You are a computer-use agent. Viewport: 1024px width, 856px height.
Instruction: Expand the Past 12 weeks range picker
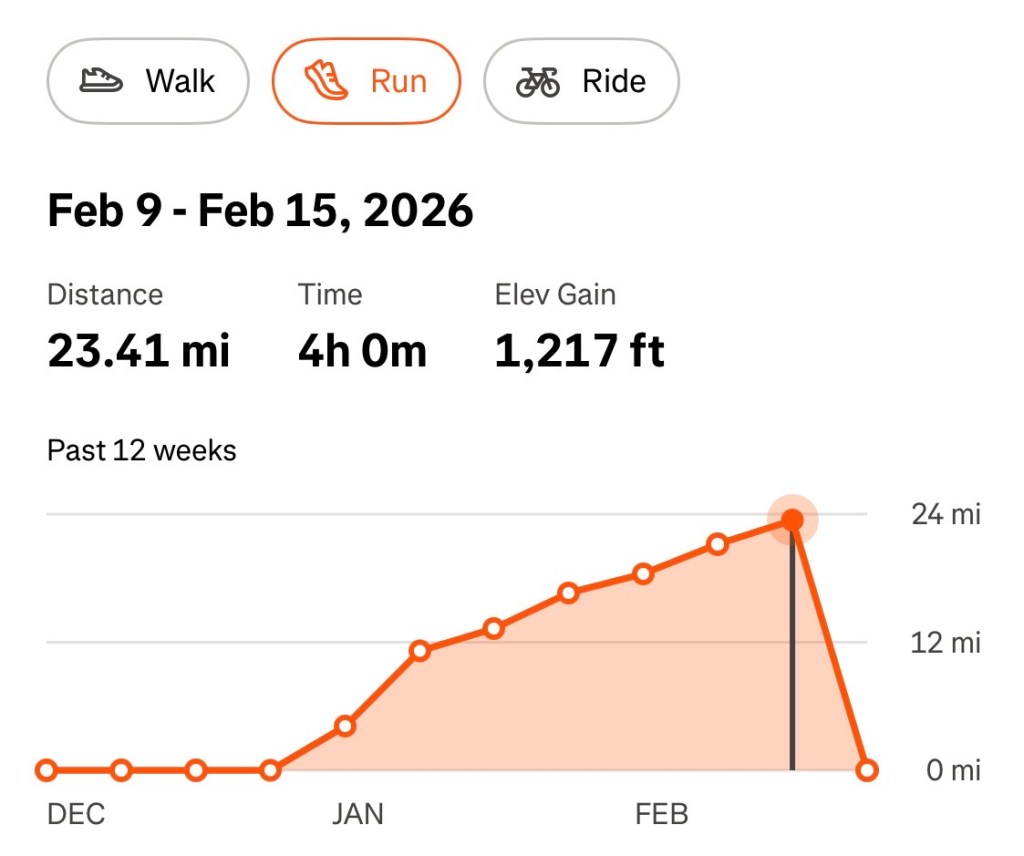[x=141, y=450]
